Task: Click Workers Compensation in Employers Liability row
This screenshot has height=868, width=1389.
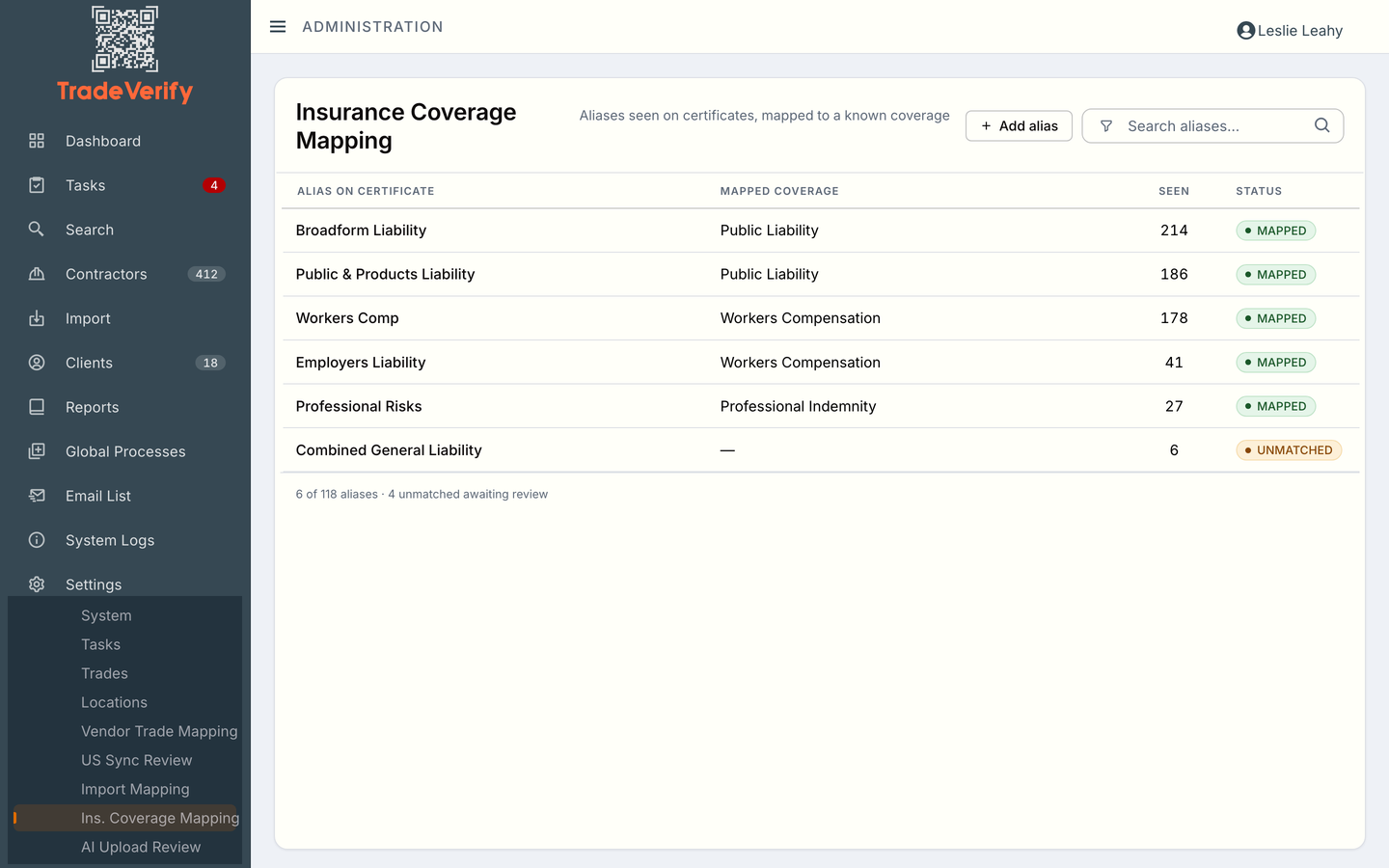Action: point(800,363)
